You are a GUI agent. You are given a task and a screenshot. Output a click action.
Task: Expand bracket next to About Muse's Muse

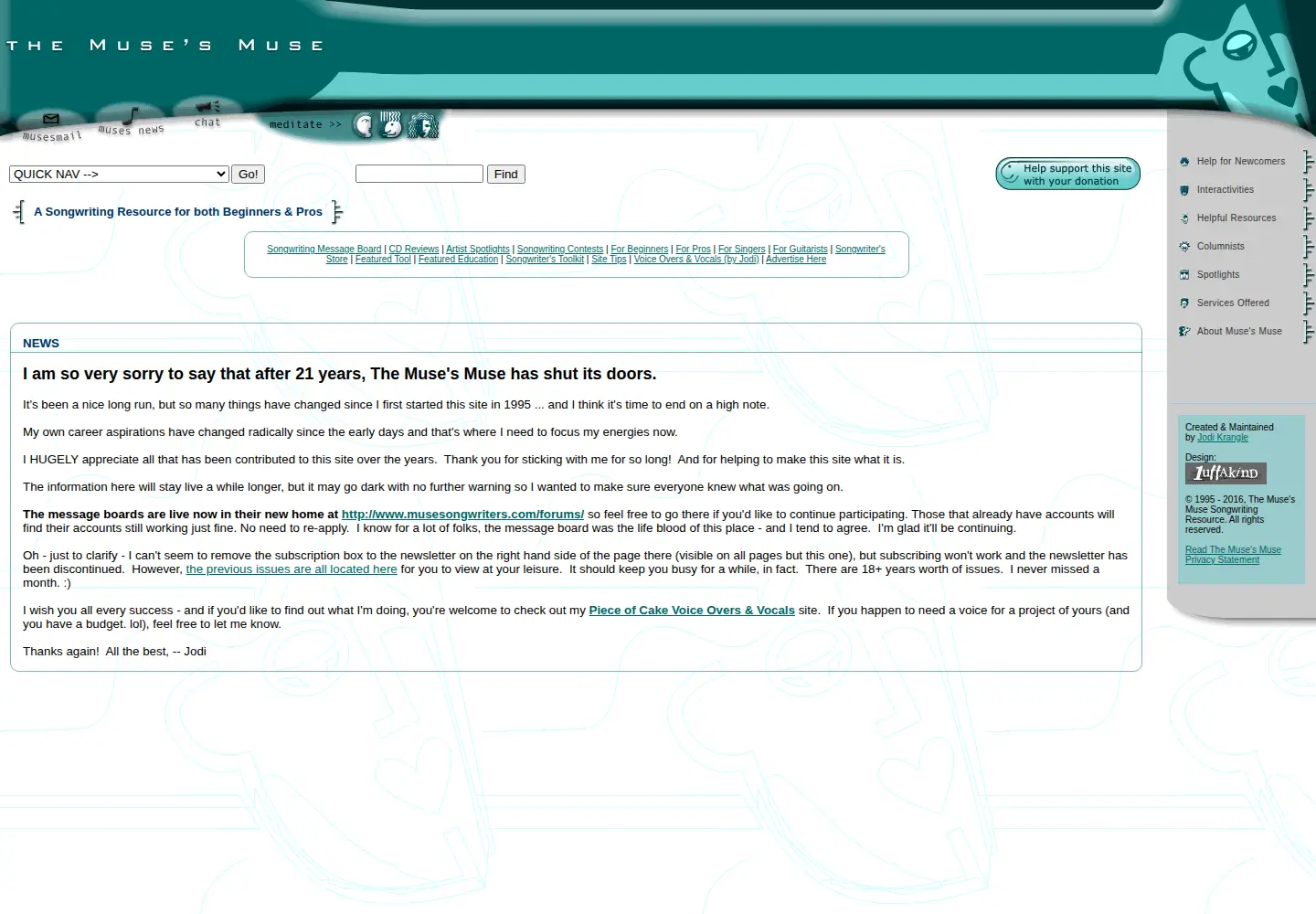[1308, 332]
